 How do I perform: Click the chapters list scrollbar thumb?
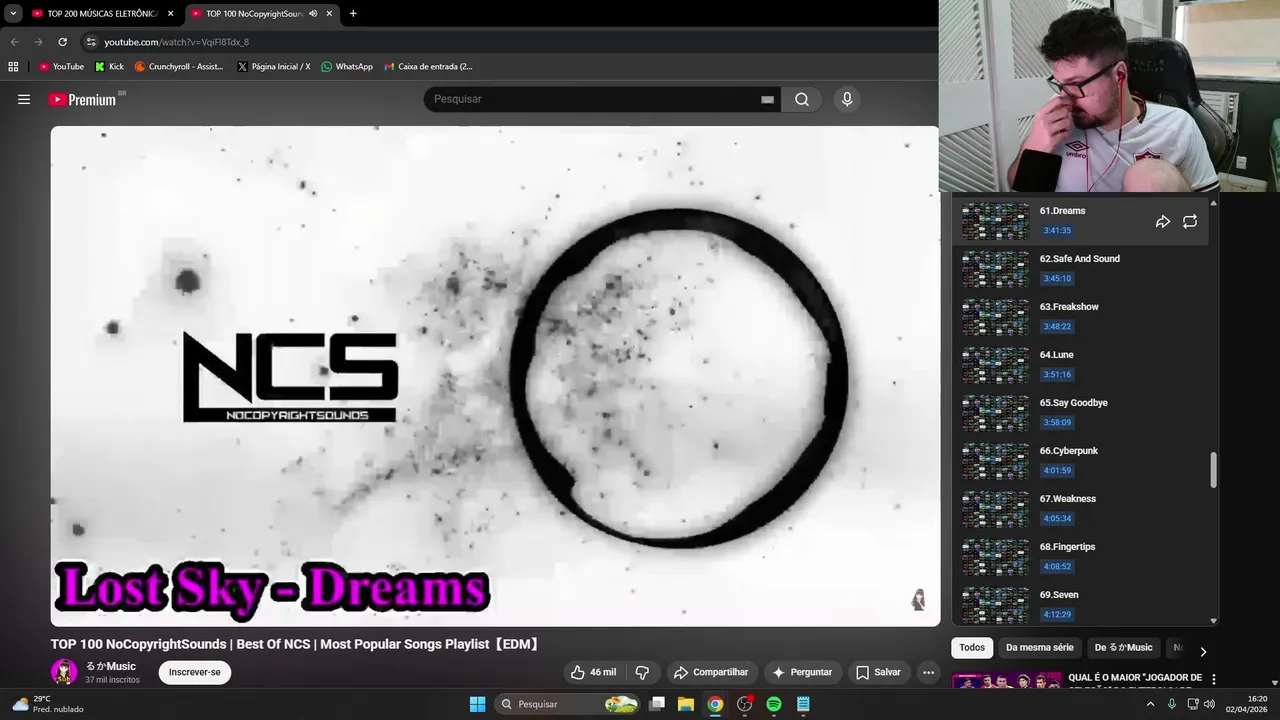tap(1214, 470)
